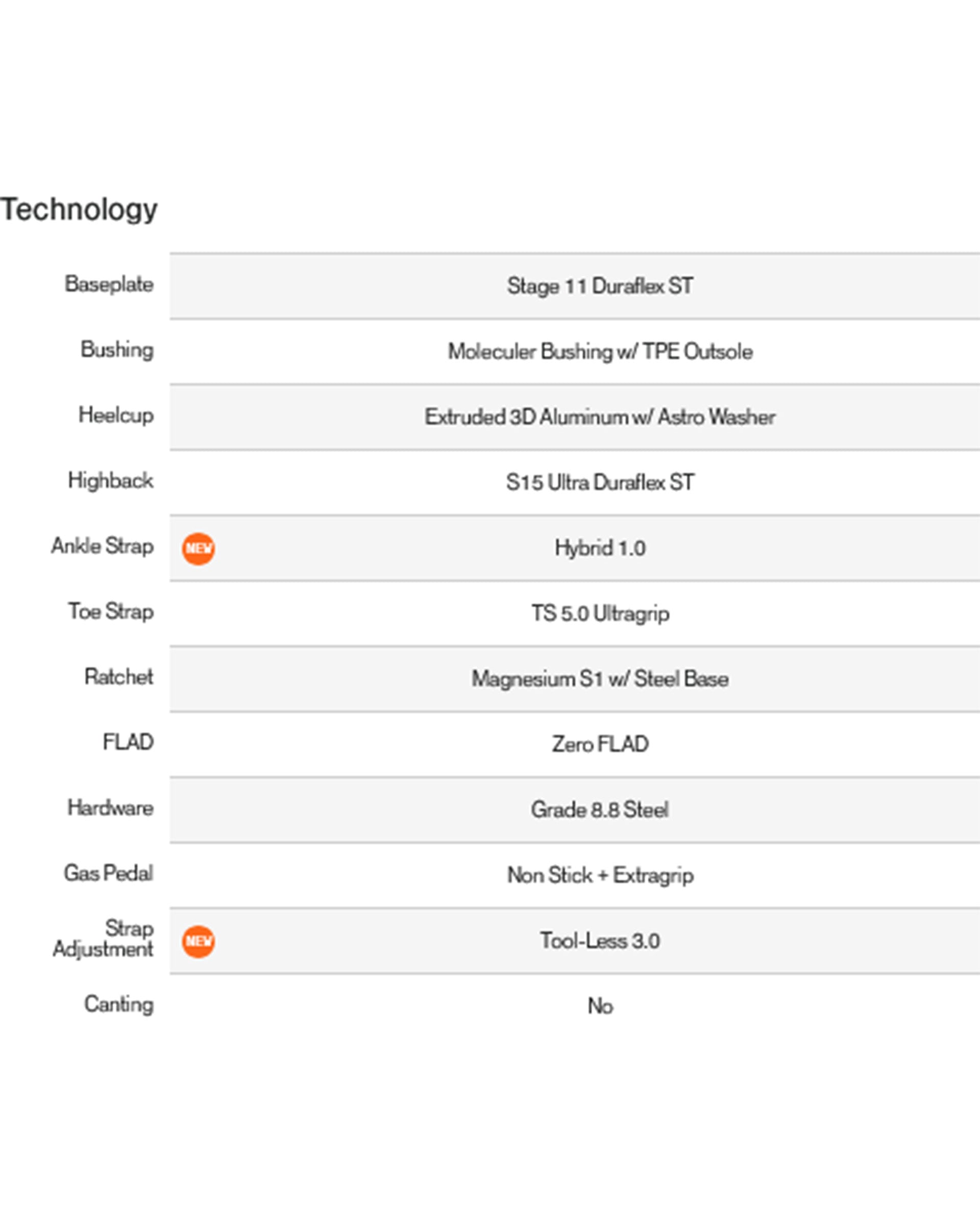Select the Strap Adjustment row label

(104, 939)
